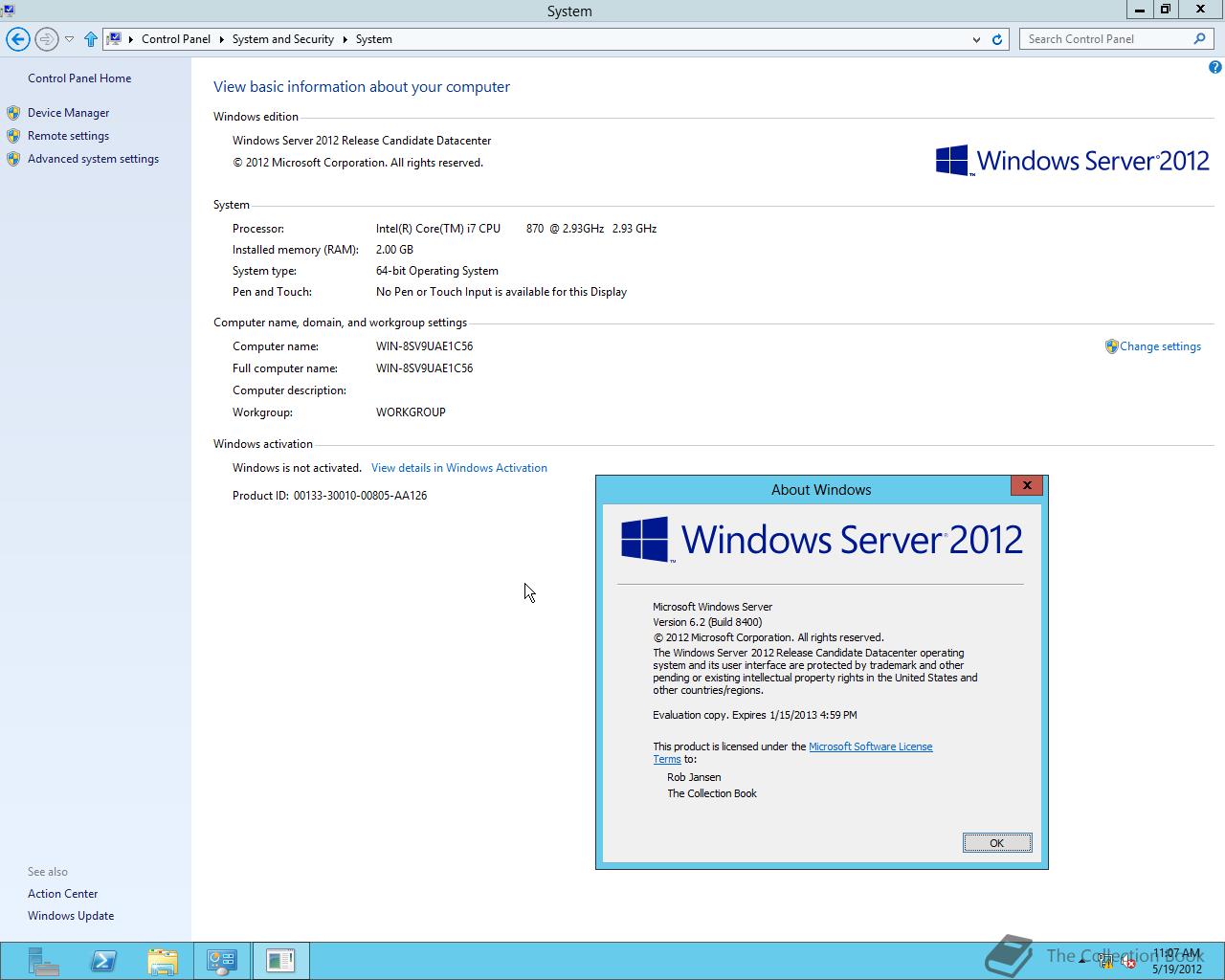
Task: Open Advanced system settings
Action: click(x=93, y=159)
